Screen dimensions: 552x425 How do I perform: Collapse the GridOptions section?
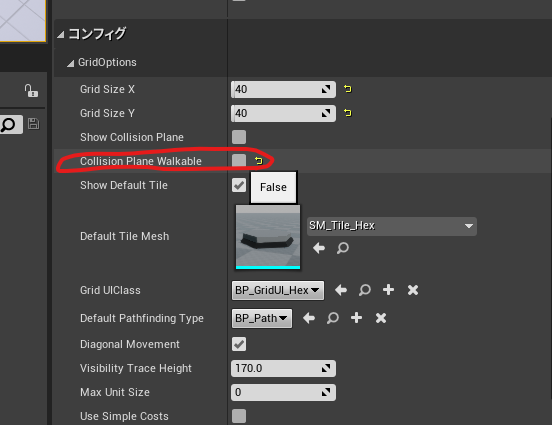click(x=71, y=63)
